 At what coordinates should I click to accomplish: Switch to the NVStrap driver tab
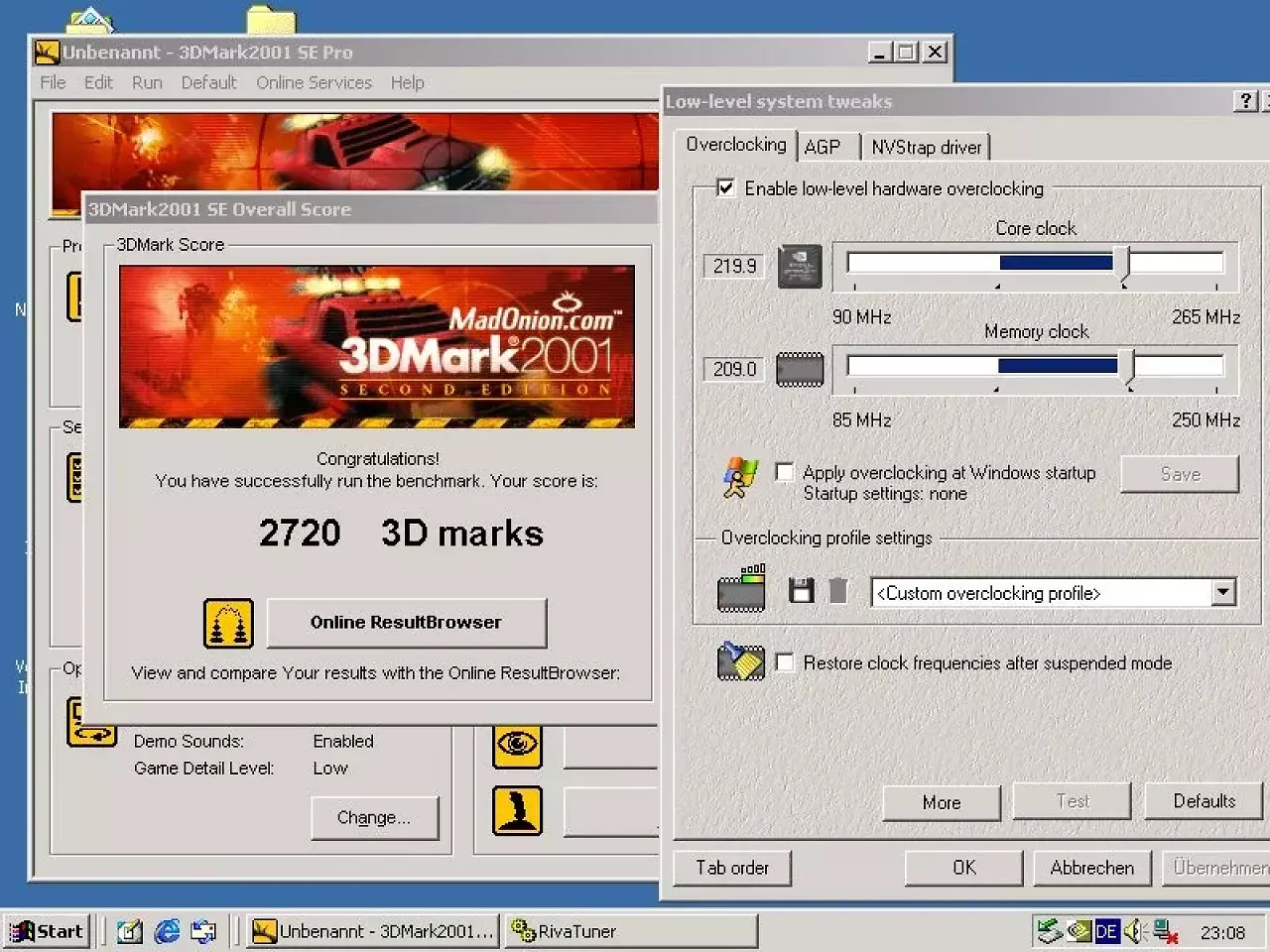926,147
